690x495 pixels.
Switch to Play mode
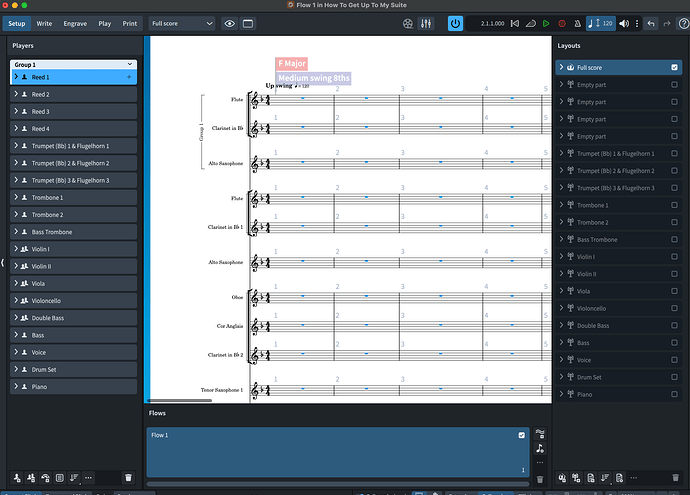pos(105,24)
